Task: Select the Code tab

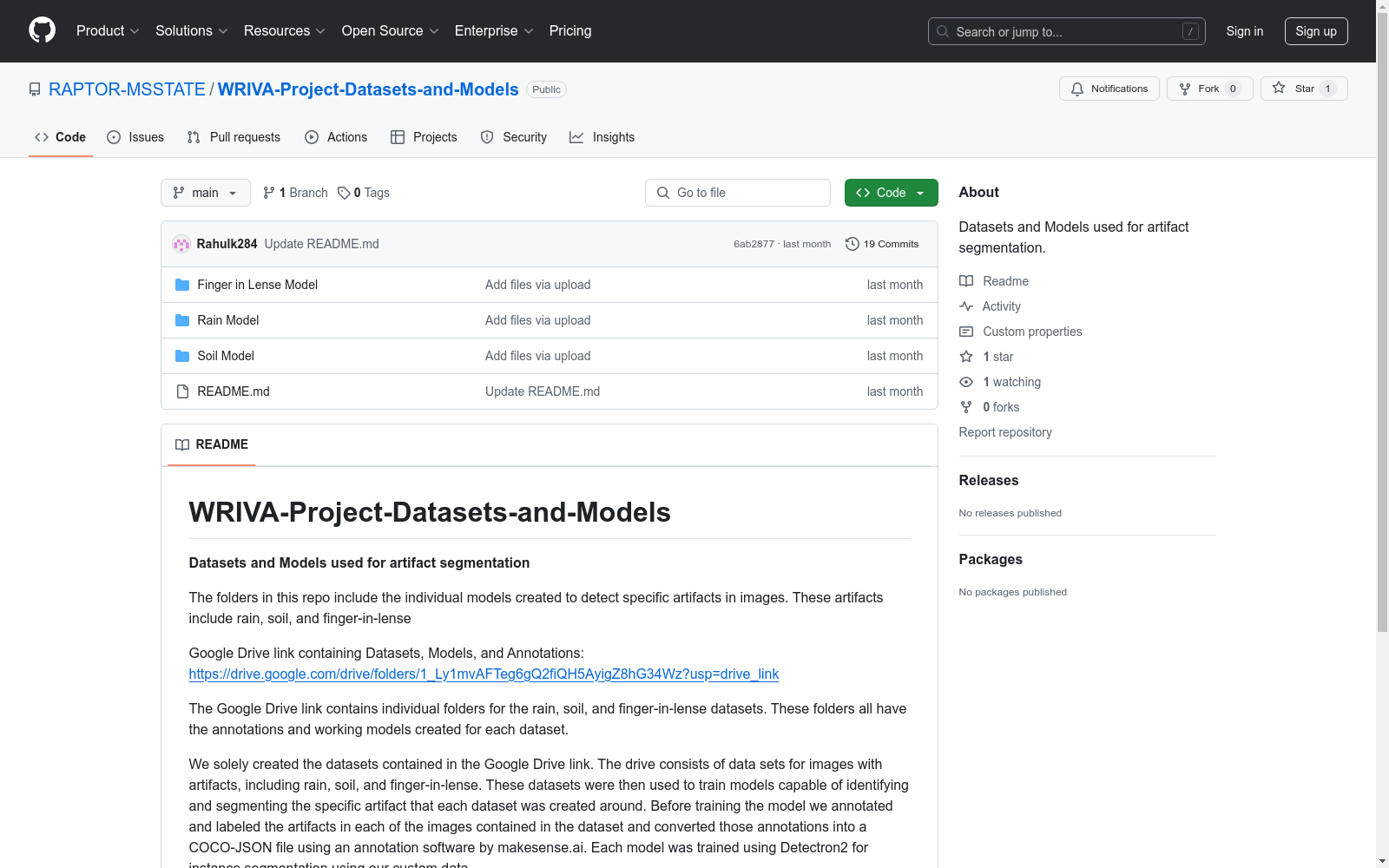Action: coord(61,137)
